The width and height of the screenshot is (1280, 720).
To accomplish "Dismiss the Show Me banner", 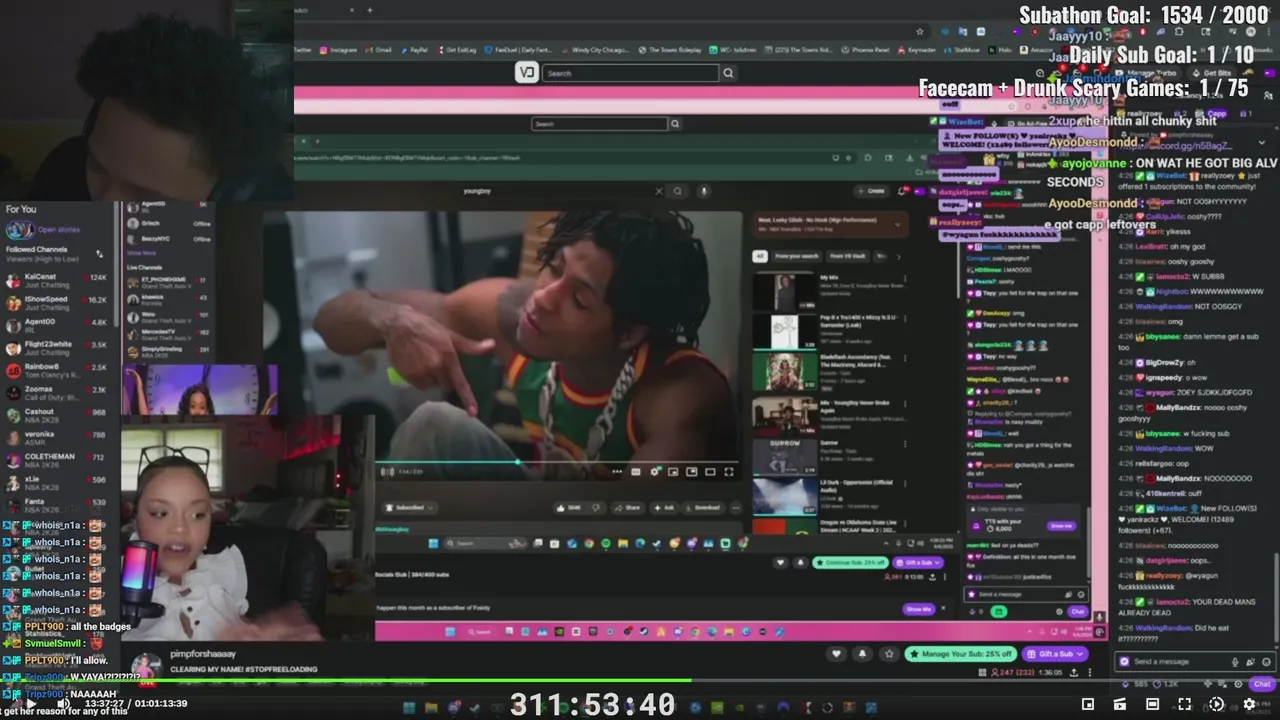I will [x=942, y=608].
